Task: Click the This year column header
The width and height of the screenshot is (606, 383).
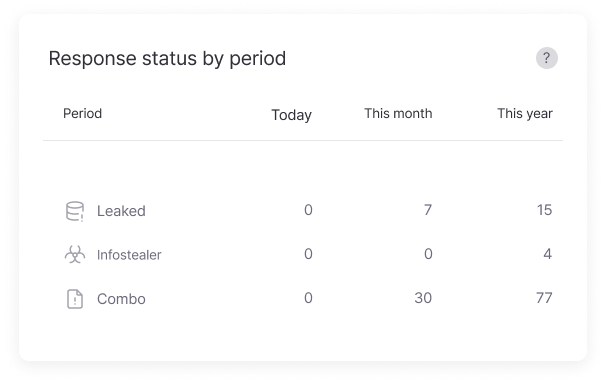Action: [x=524, y=113]
